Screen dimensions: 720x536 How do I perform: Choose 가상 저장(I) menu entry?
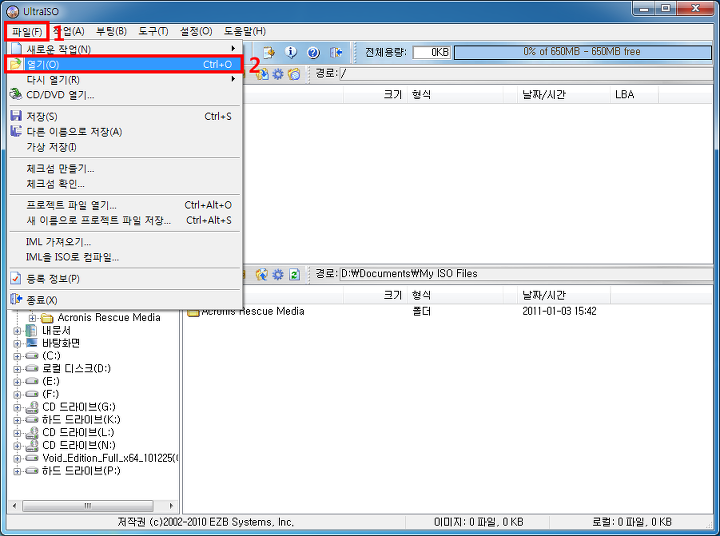[x=124, y=147]
